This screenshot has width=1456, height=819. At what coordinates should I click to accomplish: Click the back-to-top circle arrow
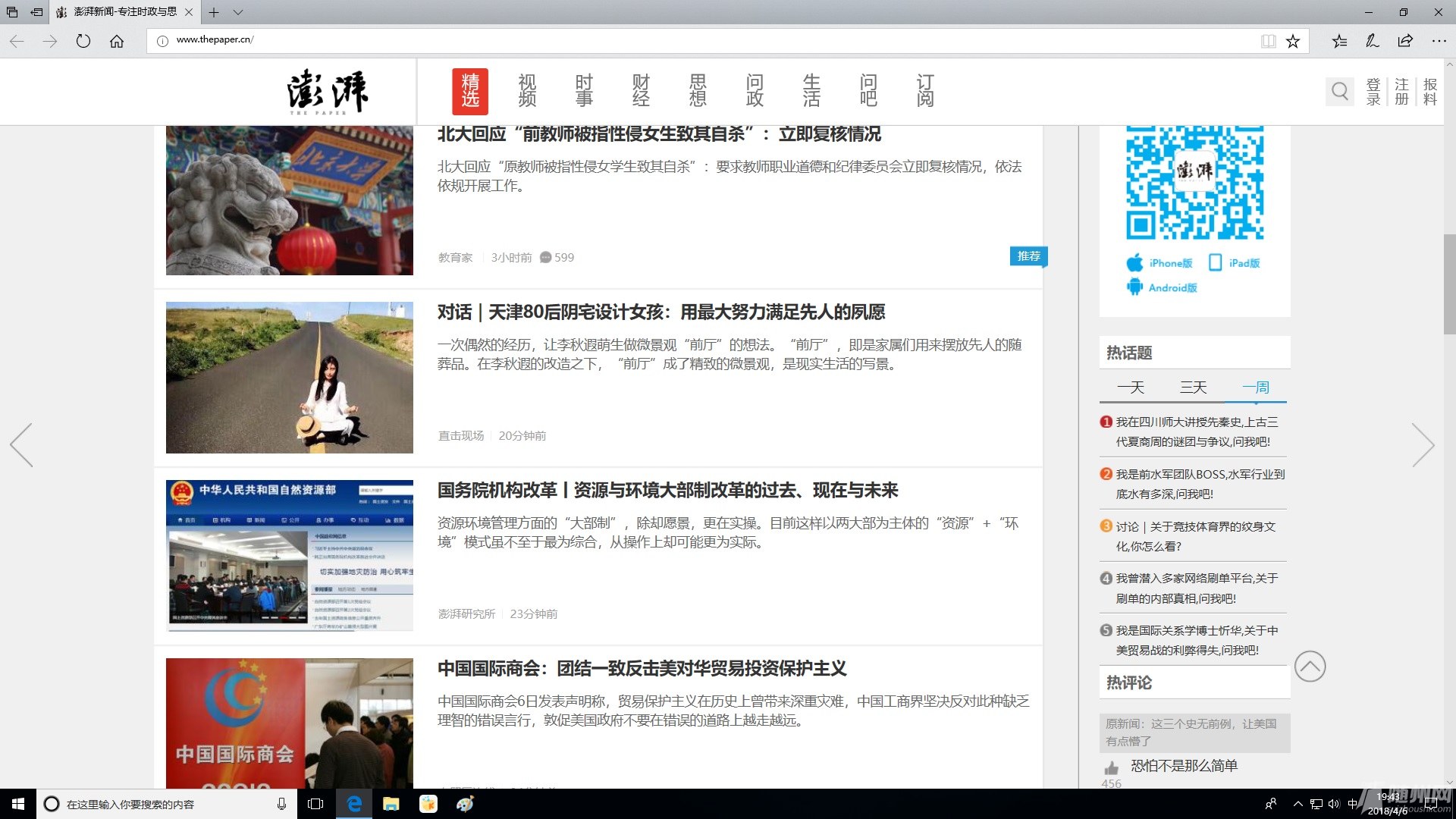coord(1310,667)
